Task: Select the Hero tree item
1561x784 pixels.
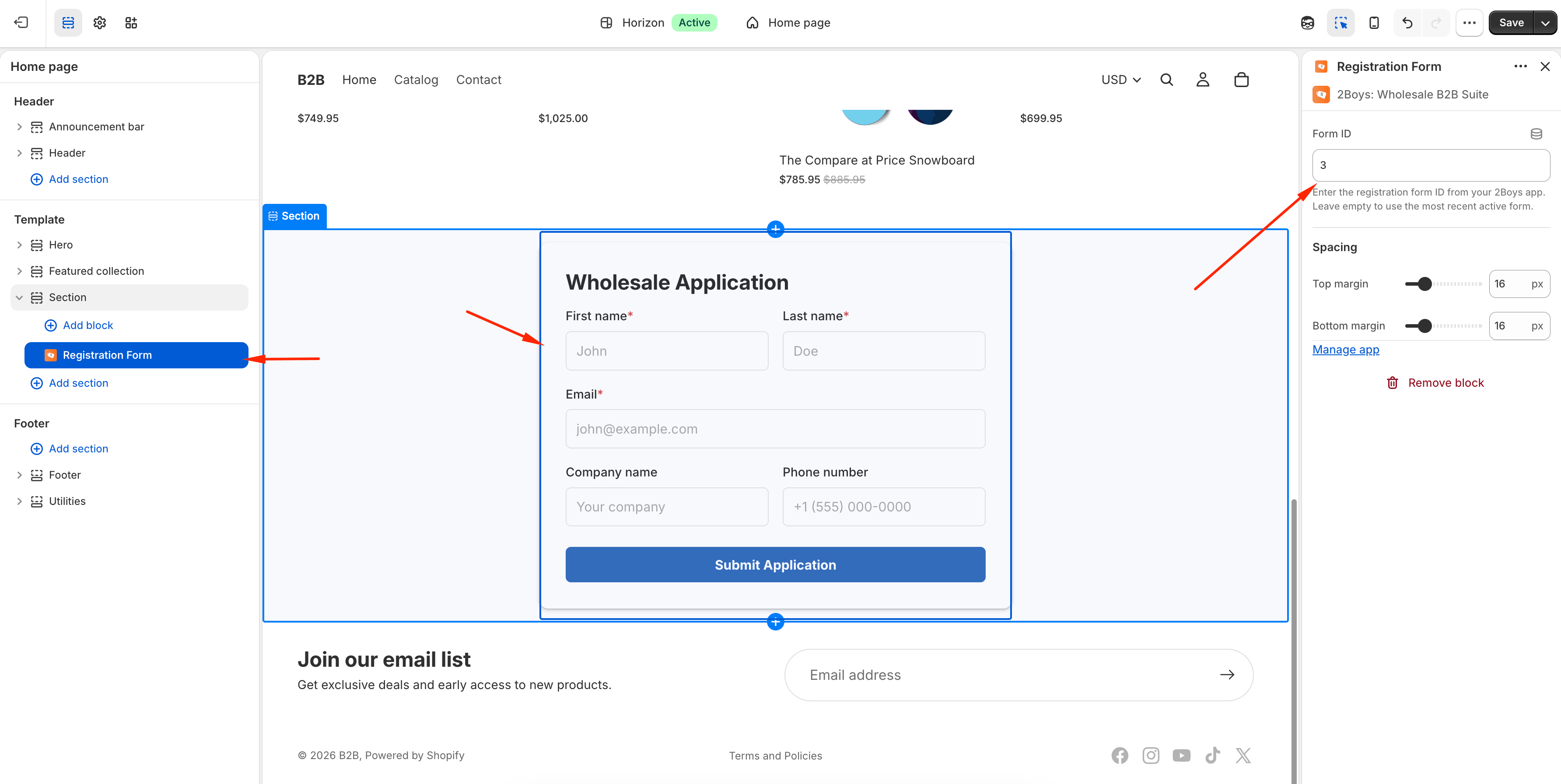Action: pyautogui.click(x=129, y=245)
